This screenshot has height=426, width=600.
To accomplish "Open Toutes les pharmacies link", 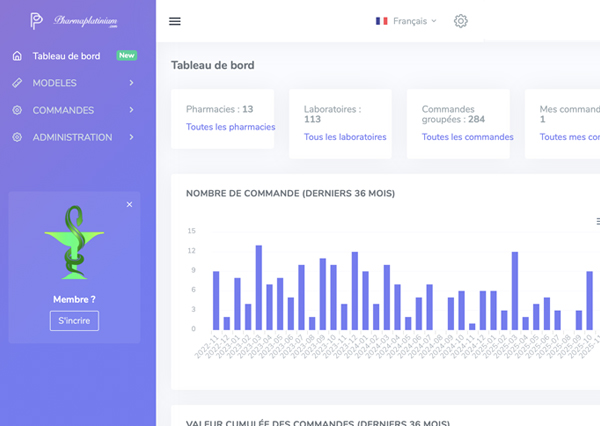I will 230,127.
